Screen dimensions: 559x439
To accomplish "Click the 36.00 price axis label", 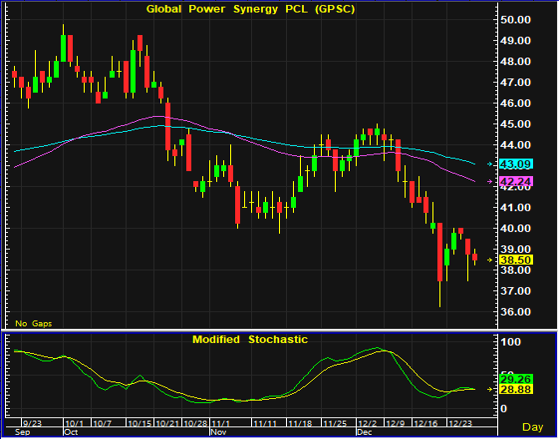I will (515, 312).
